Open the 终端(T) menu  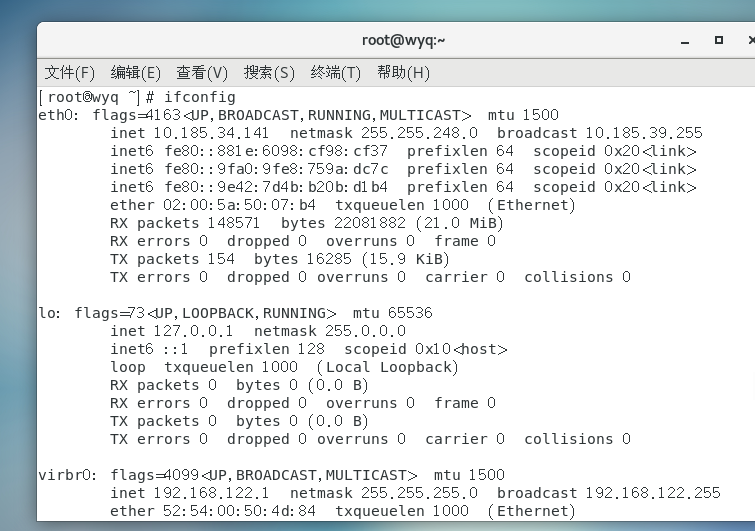click(336, 73)
